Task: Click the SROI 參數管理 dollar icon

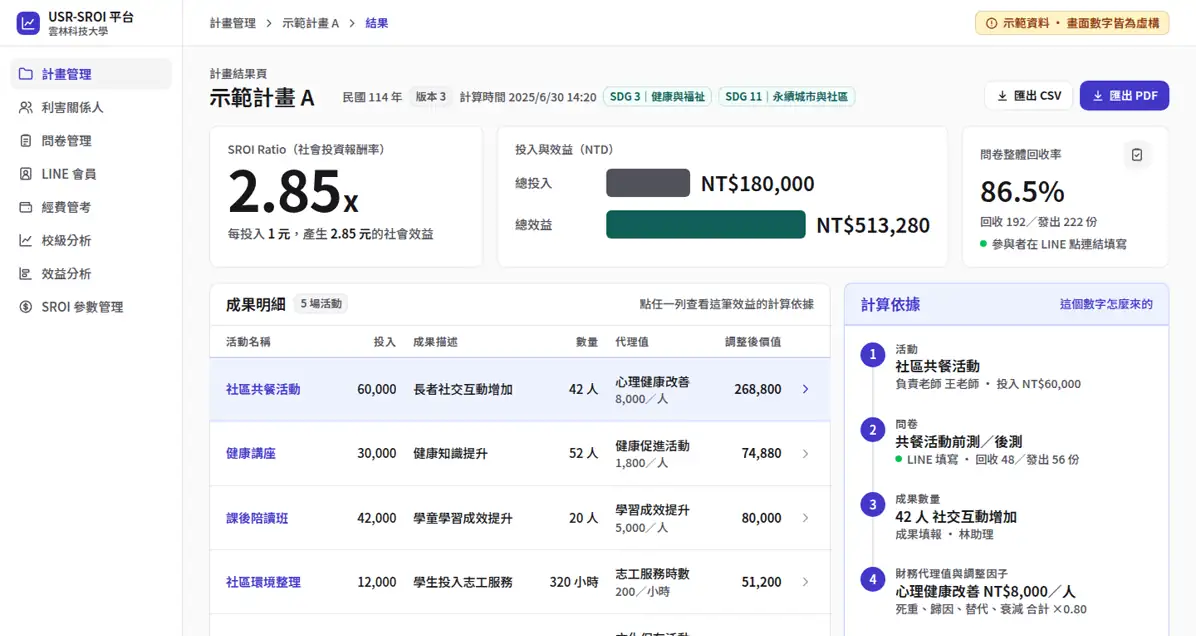Action: [25, 307]
